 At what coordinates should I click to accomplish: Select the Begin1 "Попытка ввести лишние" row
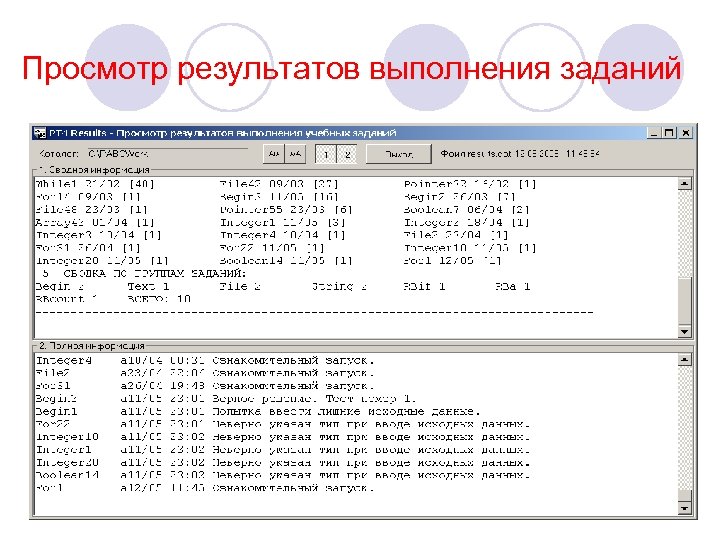[258, 411]
